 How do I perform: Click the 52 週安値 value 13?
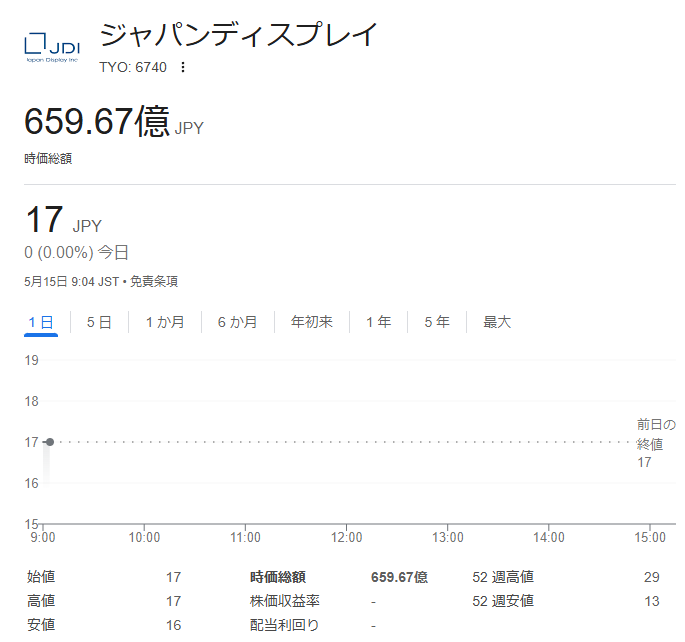(652, 601)
